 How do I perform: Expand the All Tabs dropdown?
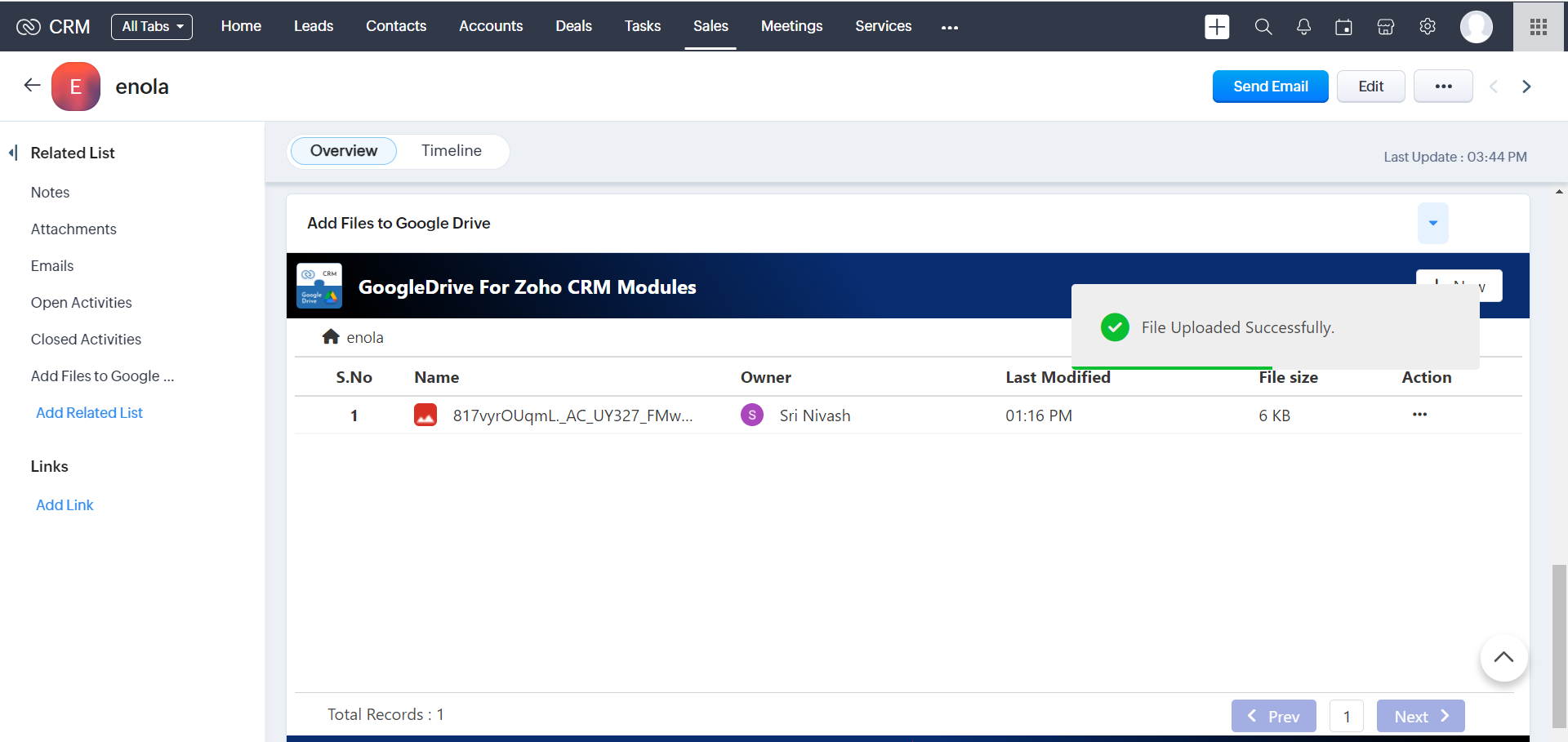152,27
